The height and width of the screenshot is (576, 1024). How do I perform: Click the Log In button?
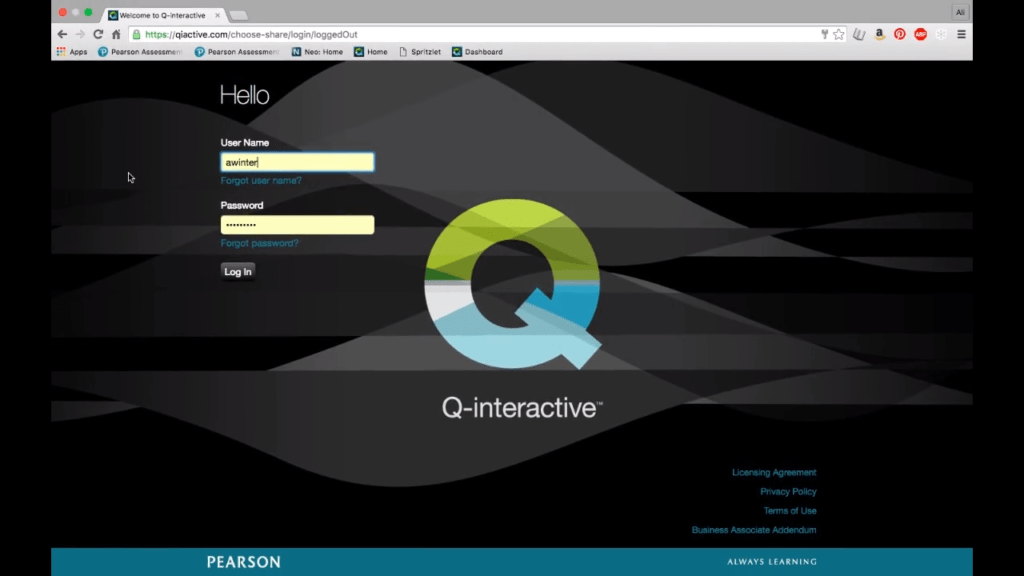tap(238, 272)
